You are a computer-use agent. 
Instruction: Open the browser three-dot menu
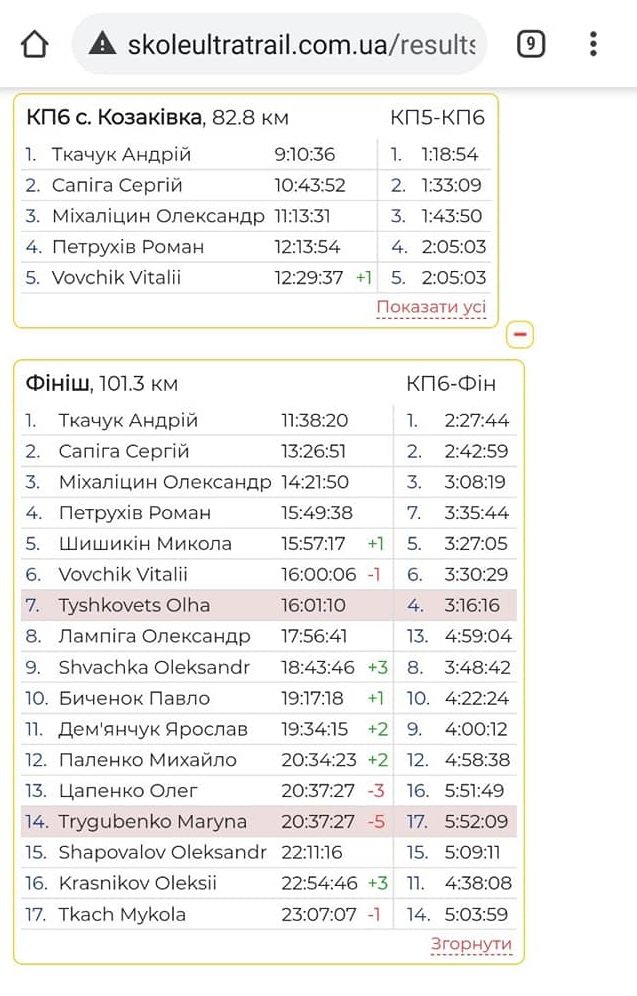point(593,44)
